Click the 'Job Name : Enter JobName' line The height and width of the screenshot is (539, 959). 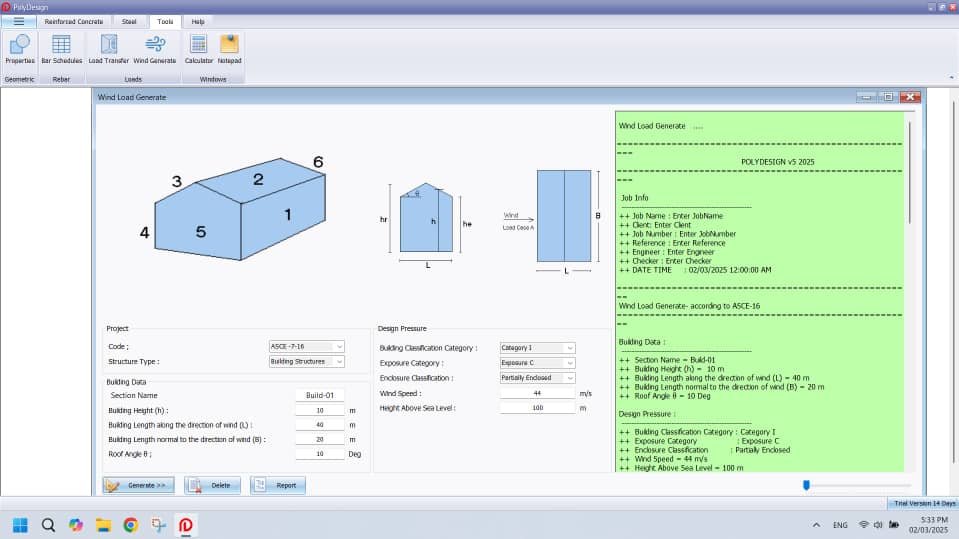(671, 216)
